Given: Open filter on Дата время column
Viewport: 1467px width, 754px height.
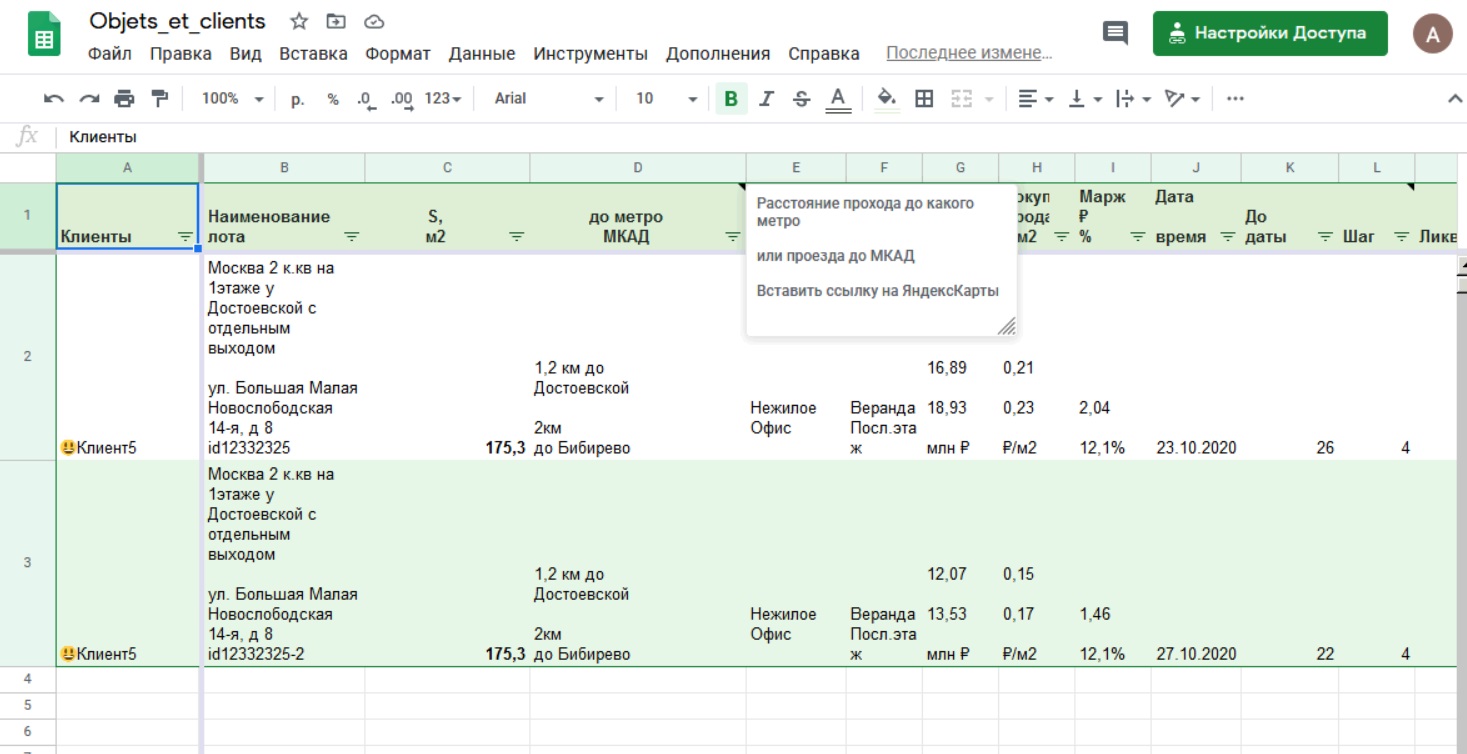Looking at the screenshot, I should tap(1228, 237).
